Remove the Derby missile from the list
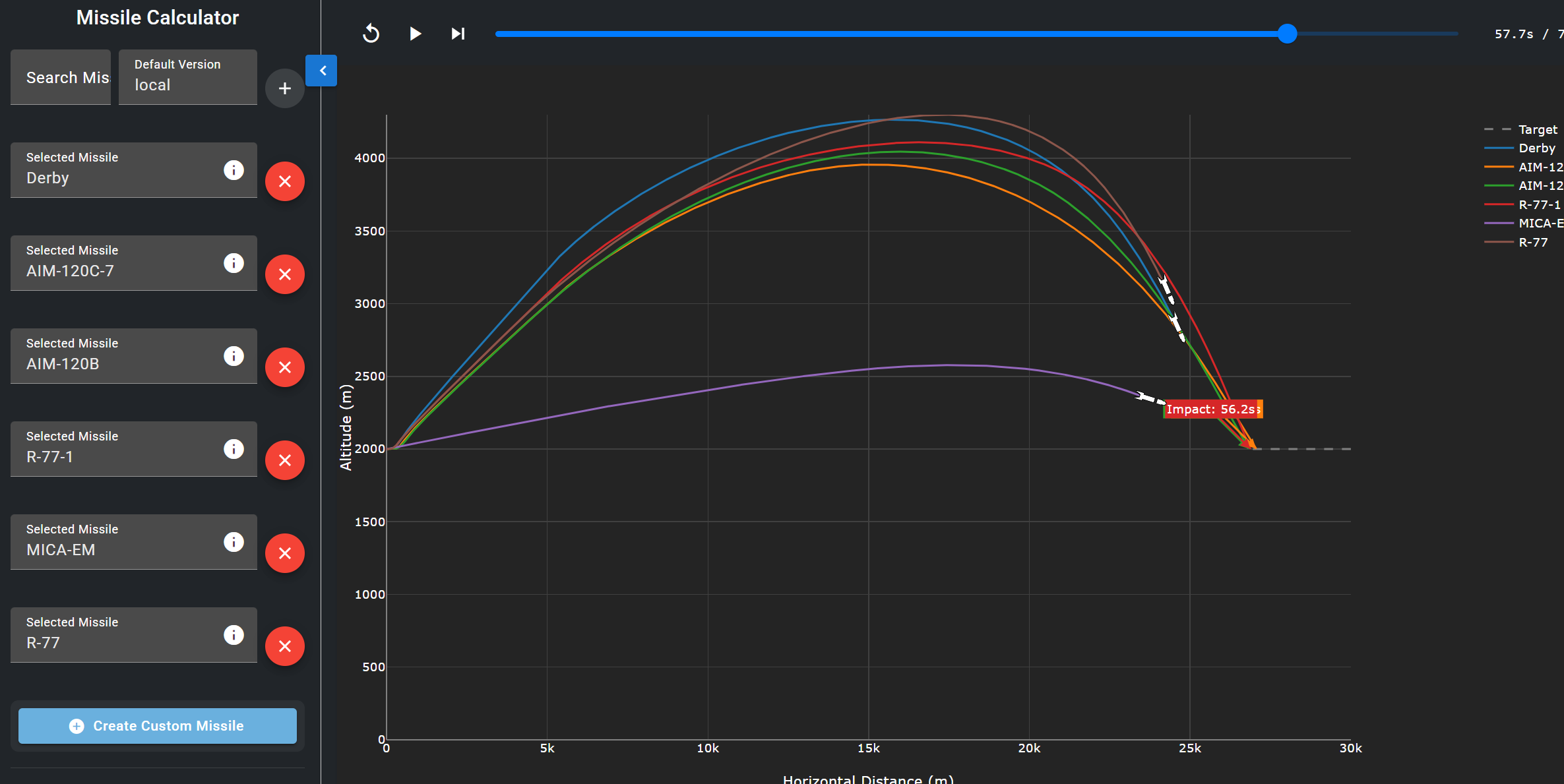This screenshot has width=1564, height=784. (x=285, y=181)
